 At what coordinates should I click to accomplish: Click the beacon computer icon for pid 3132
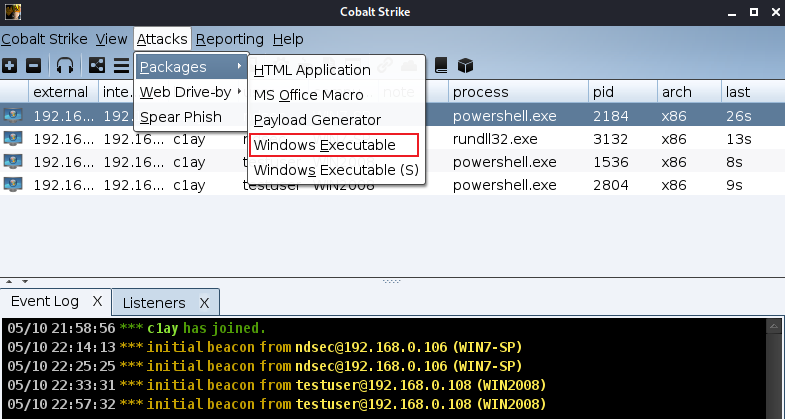point(13,138)
